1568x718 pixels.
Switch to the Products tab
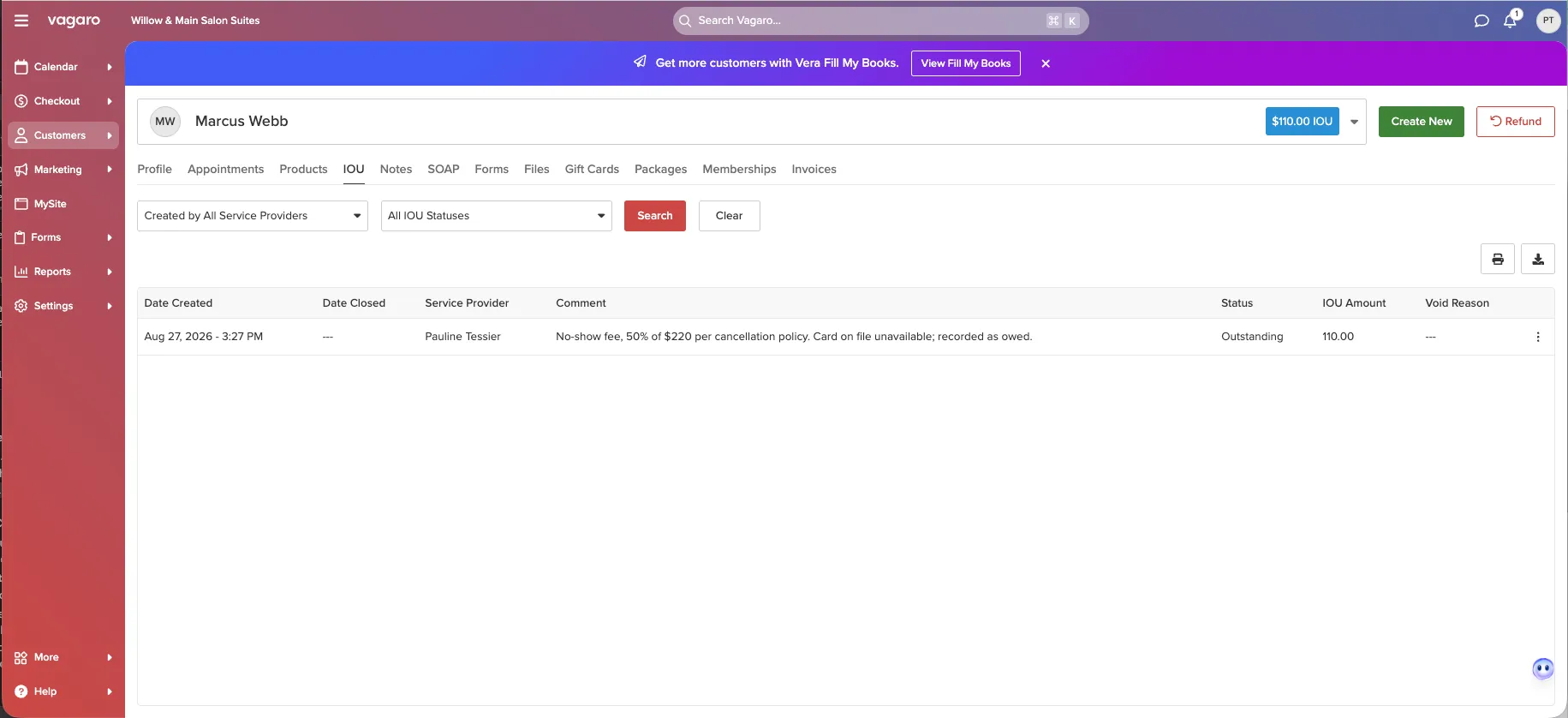(303, 170)
